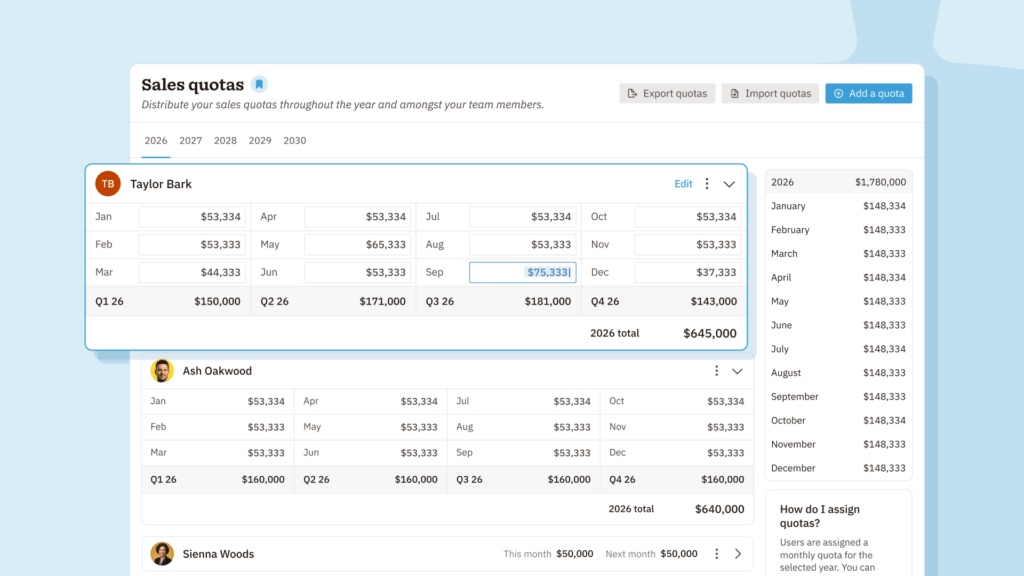Screen dimensions: 1024x576
Task: Open Ash Oakwood's three-dot options menu
Action: click(716, 371)
